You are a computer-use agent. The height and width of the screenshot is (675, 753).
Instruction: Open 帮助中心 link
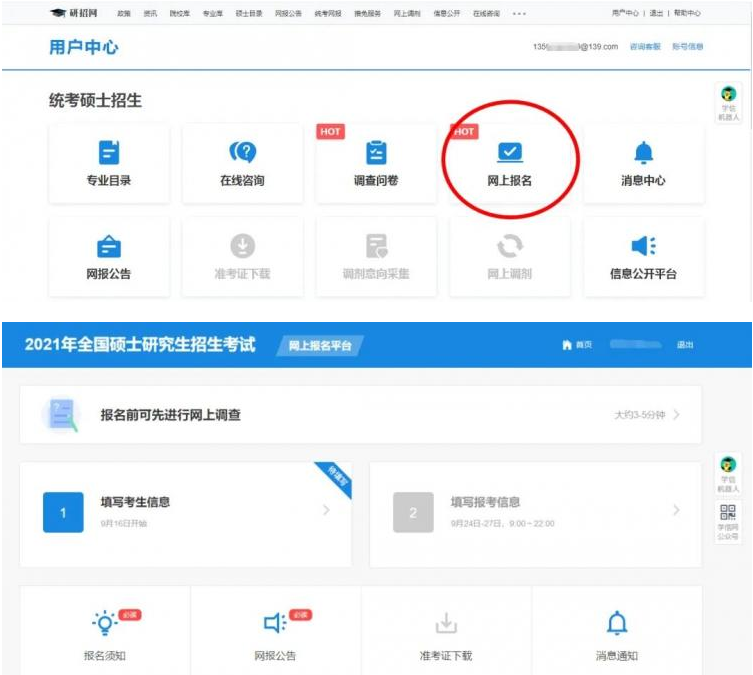coord(687,13)
